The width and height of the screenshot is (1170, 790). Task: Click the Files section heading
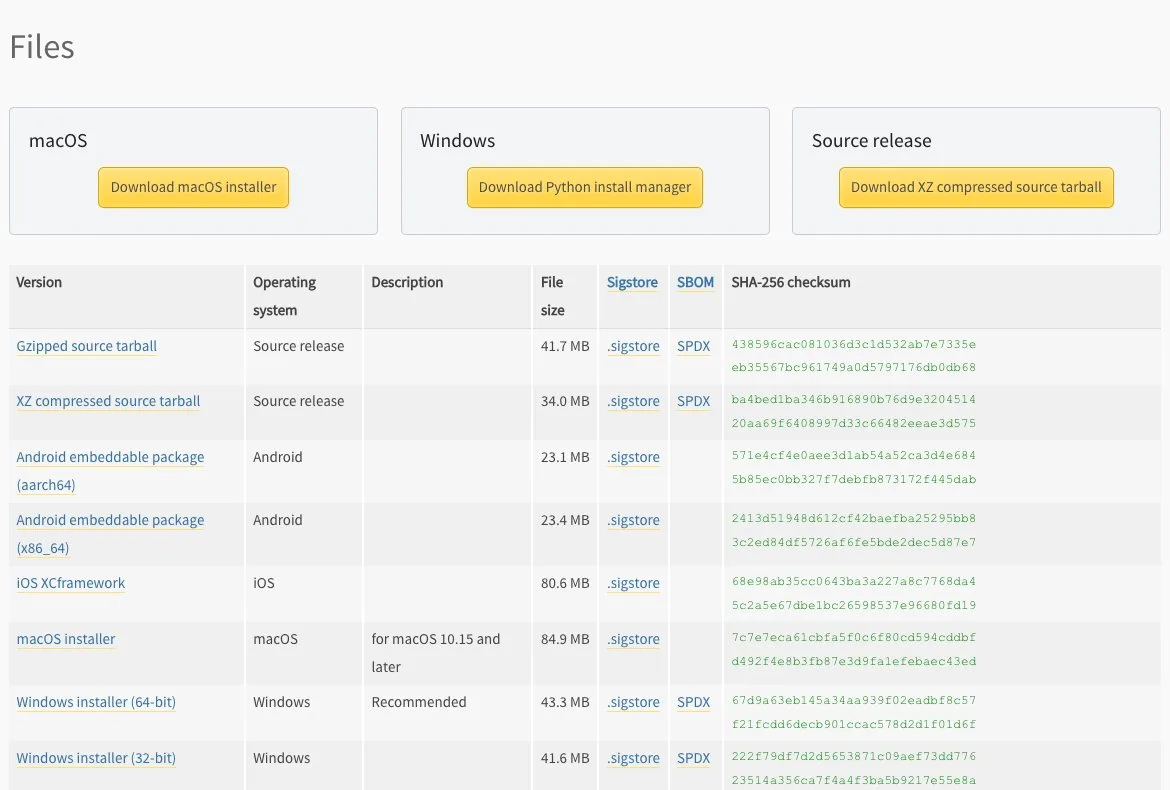tap(42, 47)
